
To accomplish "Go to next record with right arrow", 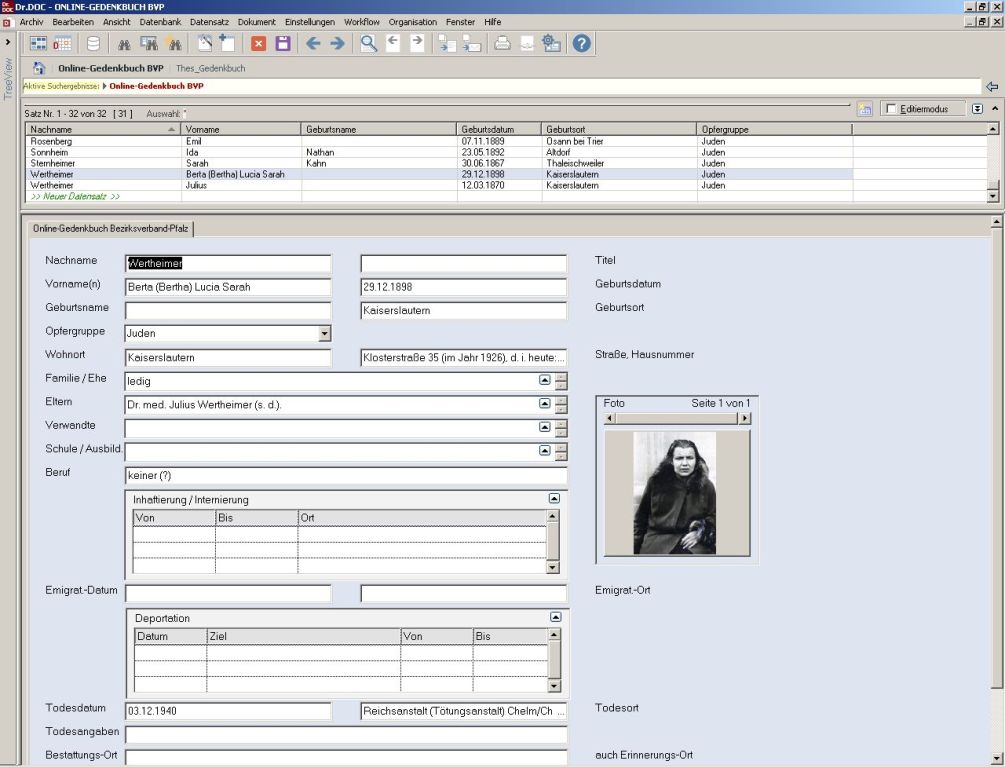I will click(x=337, y=44).
